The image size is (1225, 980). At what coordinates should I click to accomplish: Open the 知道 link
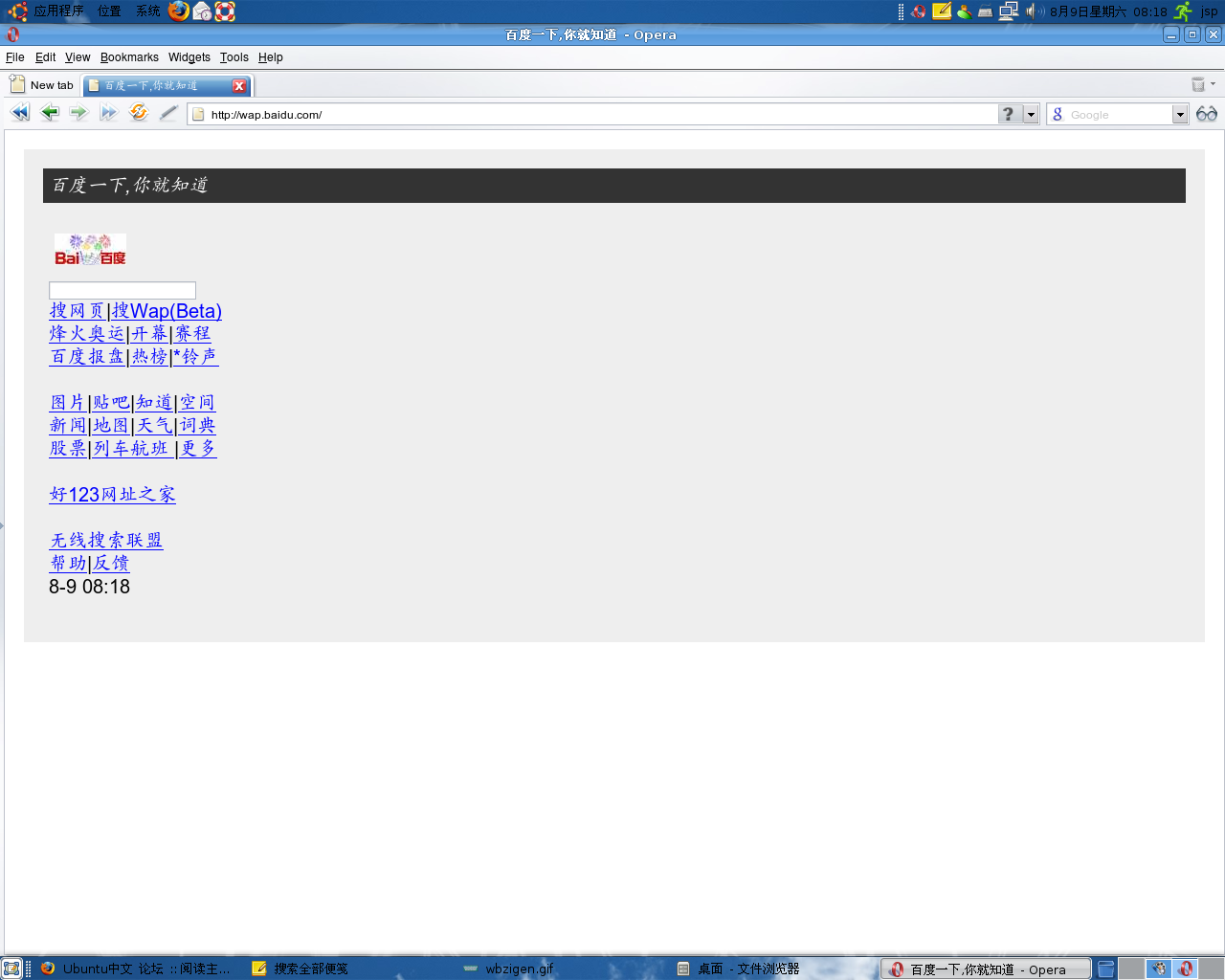[x=154, y=403]
